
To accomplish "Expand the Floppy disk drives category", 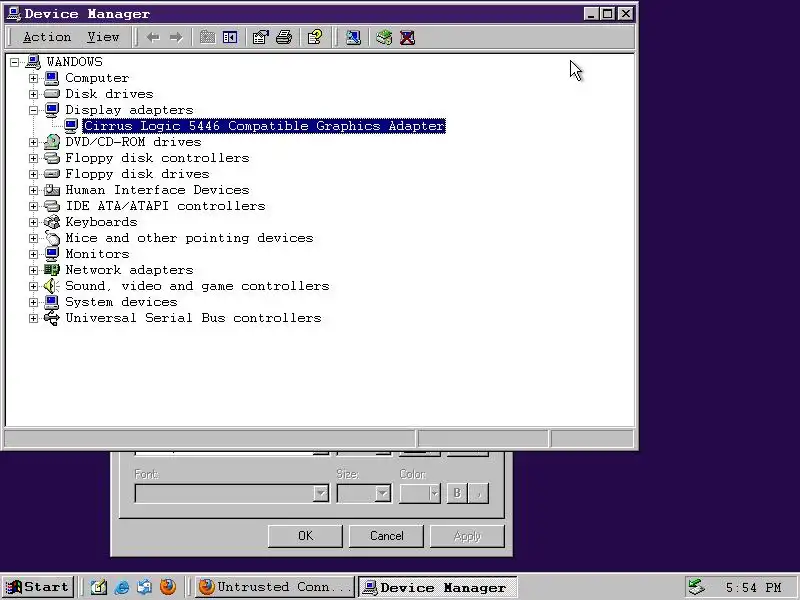I will pyautogui.click(x=33, y=174).
